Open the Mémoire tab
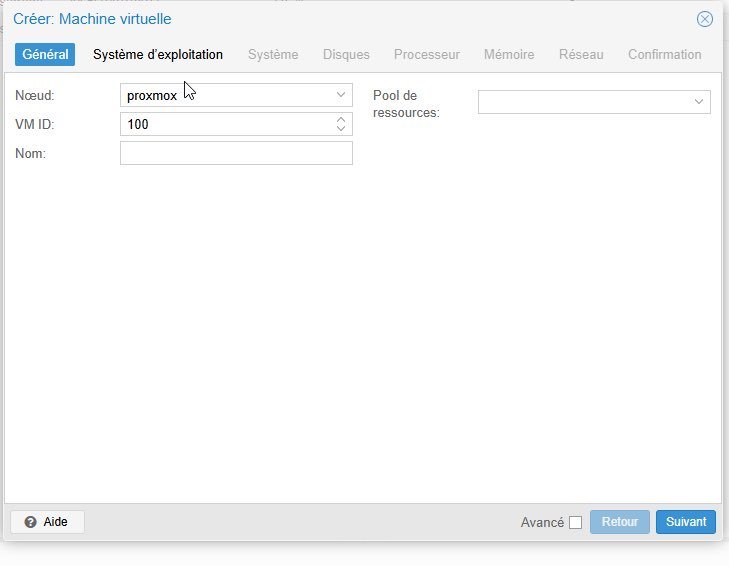 click(x=509, y=54)
